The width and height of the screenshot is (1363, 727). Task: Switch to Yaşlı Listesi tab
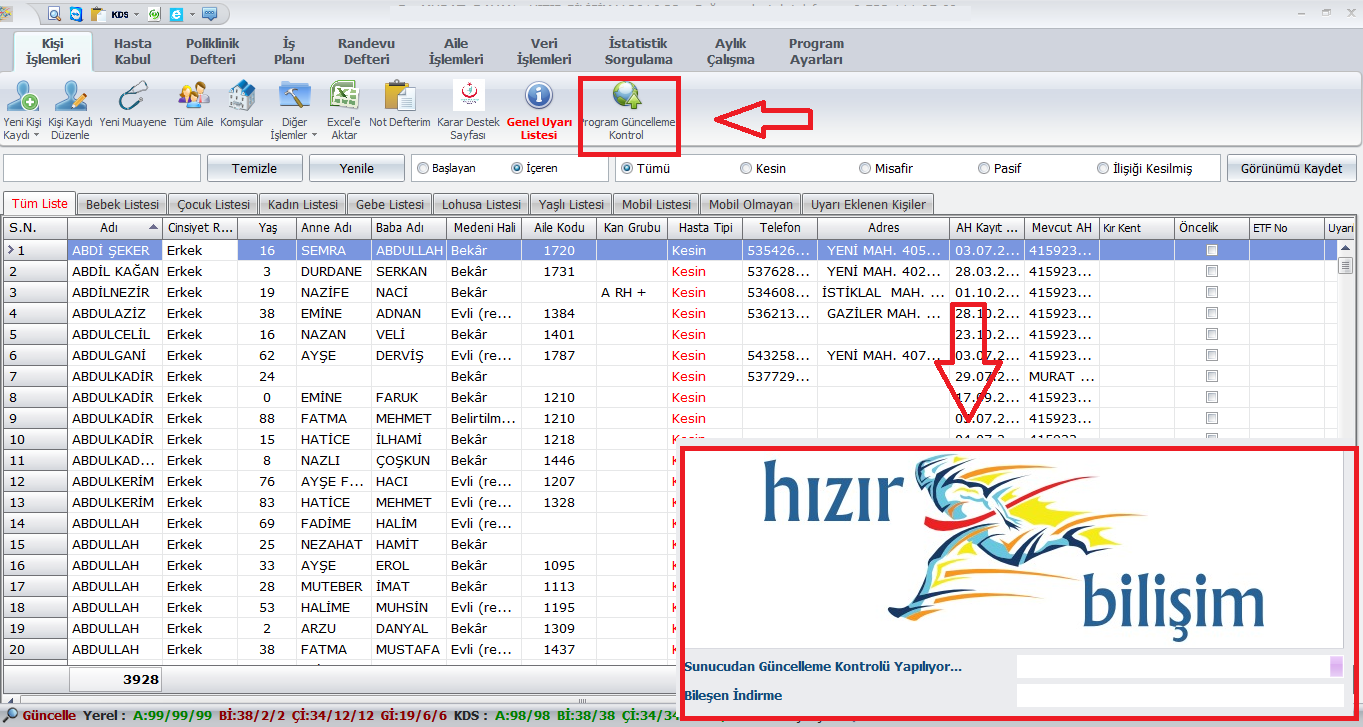tap(569, 204)
